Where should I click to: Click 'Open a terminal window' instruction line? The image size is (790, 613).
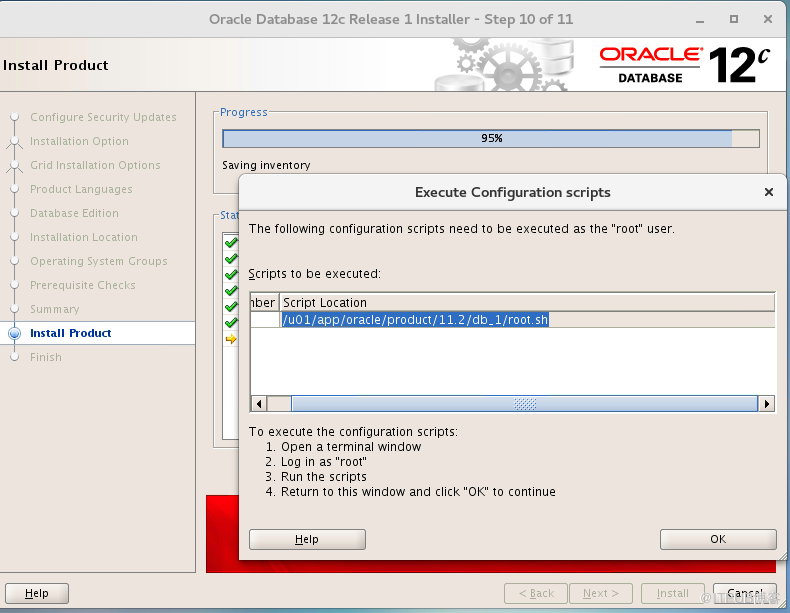click(351, 447)
